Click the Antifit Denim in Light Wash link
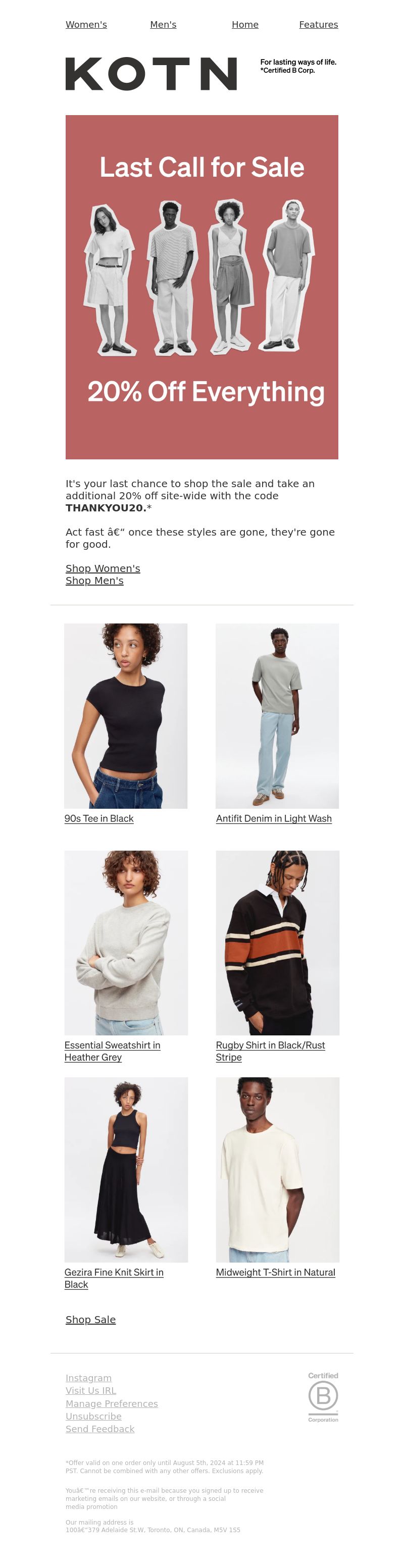 click(x=274, y=818)
